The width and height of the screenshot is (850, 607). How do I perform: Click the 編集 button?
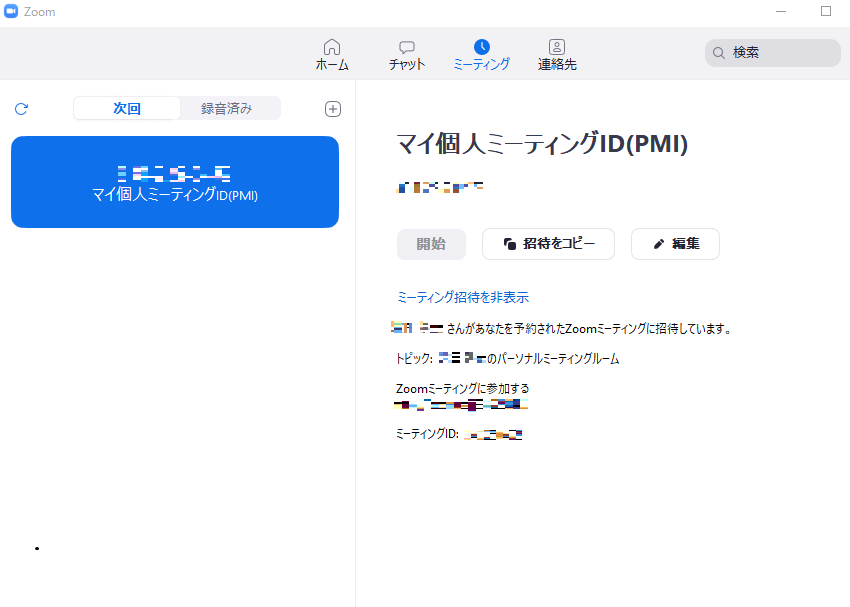pos(675,244)
